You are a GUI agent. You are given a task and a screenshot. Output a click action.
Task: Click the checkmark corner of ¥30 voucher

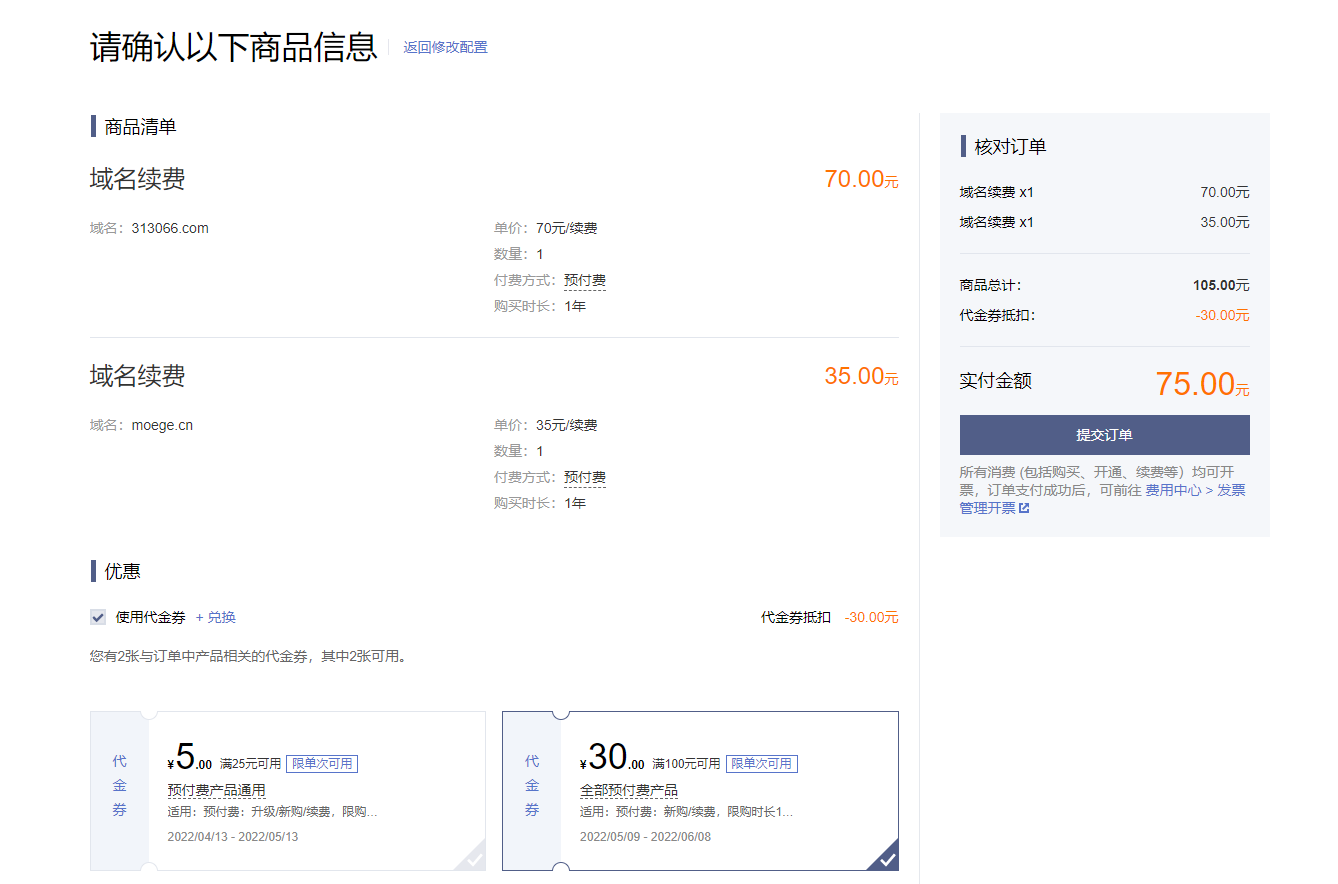pos(885,858)
